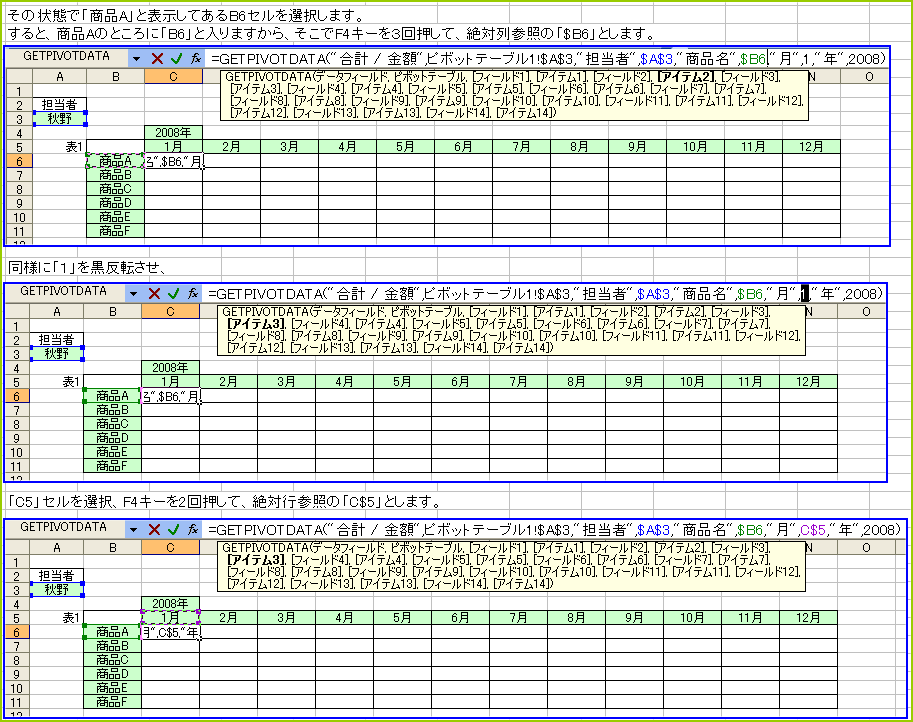The image size is (913, 722).
Task: Open Insert Function (fx) in middle screenshot
Action: [193, 293]
